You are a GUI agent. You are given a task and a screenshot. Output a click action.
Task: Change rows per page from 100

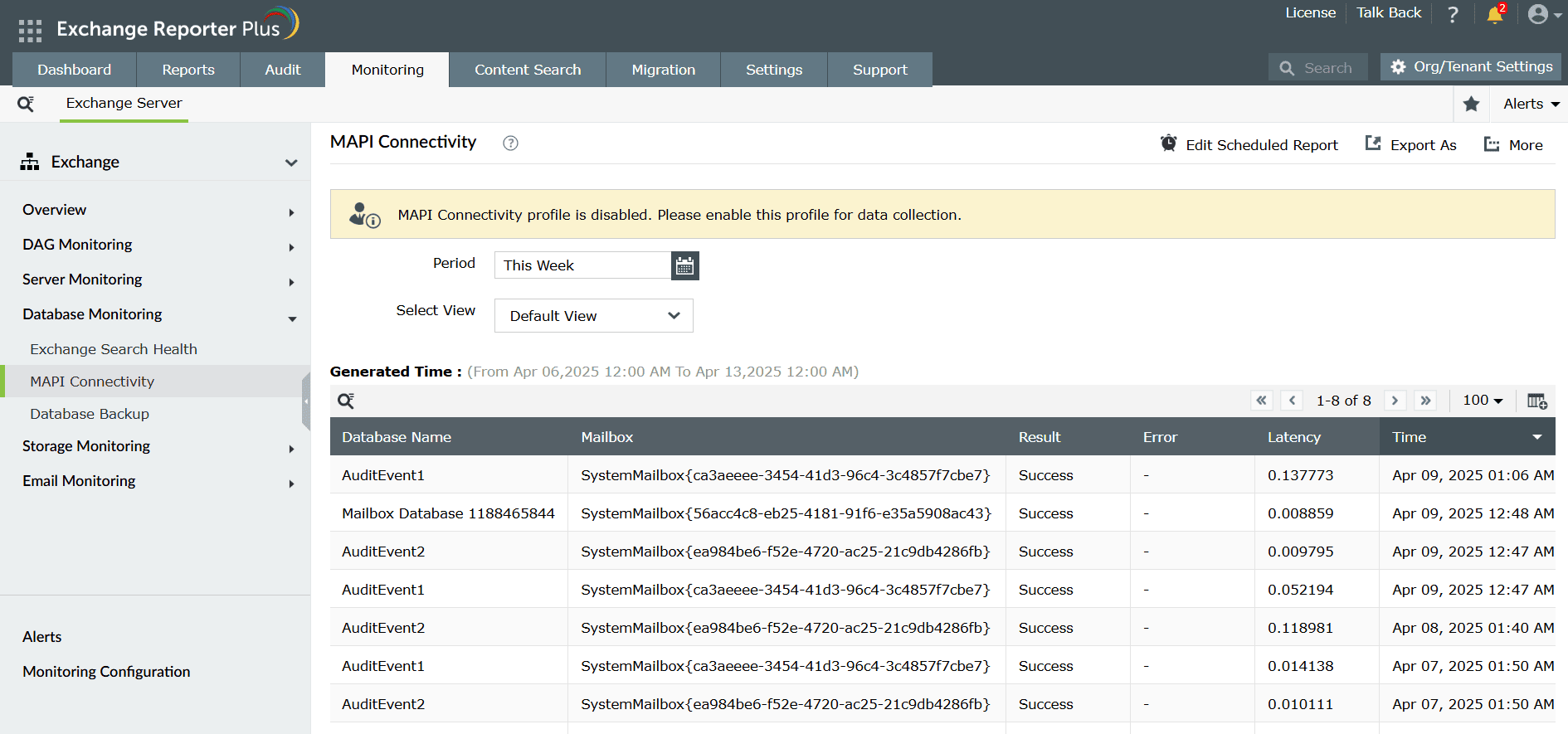coord(1483,401)
